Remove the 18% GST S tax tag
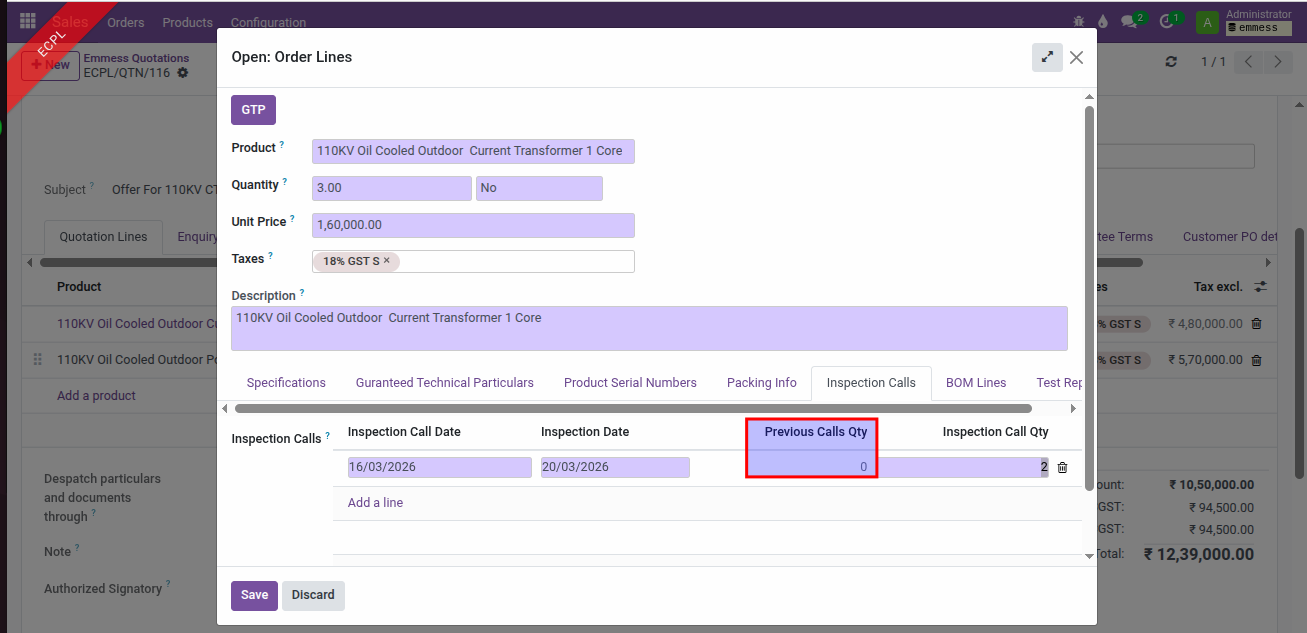Screen dimensions: 1307x633 coord(387,261)
